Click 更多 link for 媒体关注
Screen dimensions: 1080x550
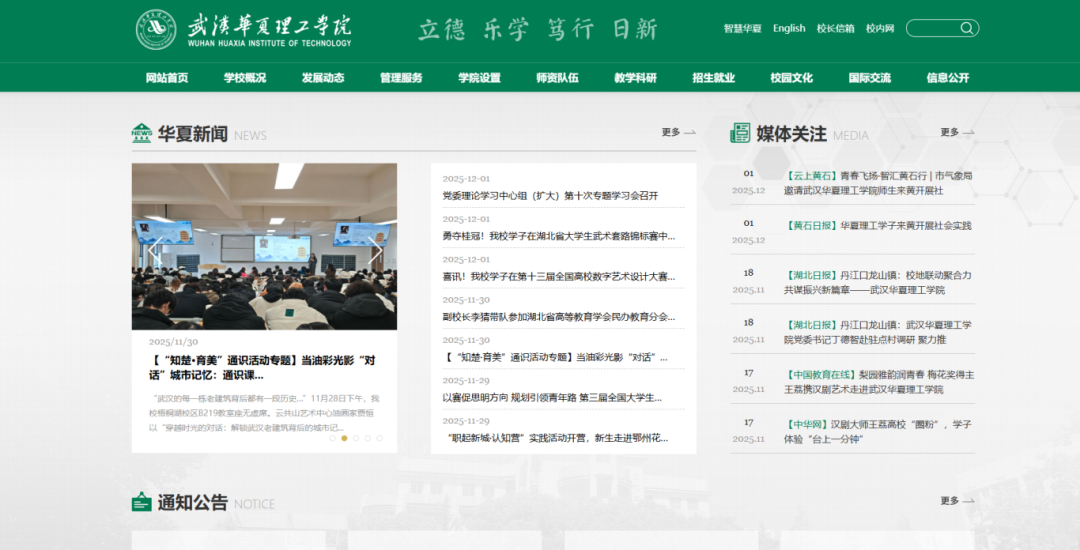coord(957,132)
